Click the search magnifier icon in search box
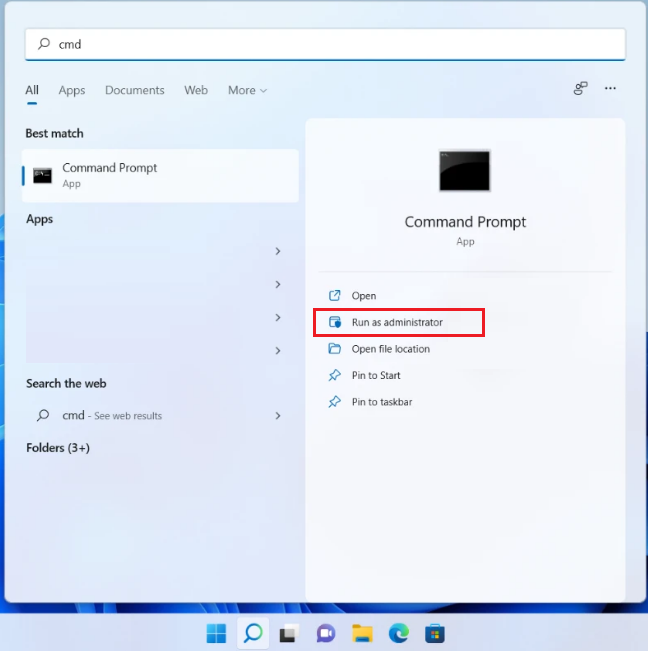This screenshot has width=648, height=651. [44, 44]
